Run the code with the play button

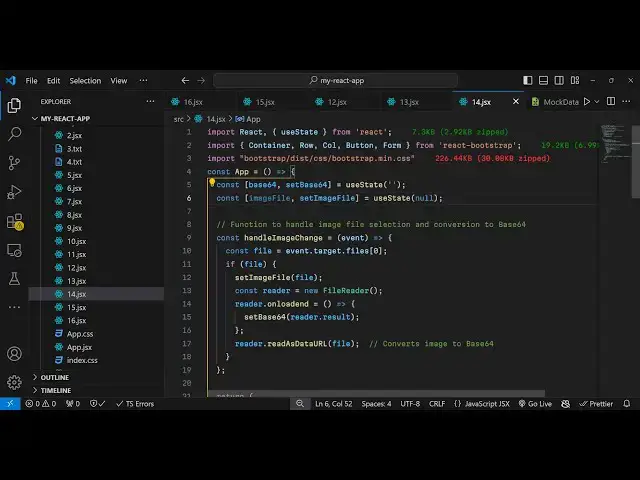(x=587, y=102)
